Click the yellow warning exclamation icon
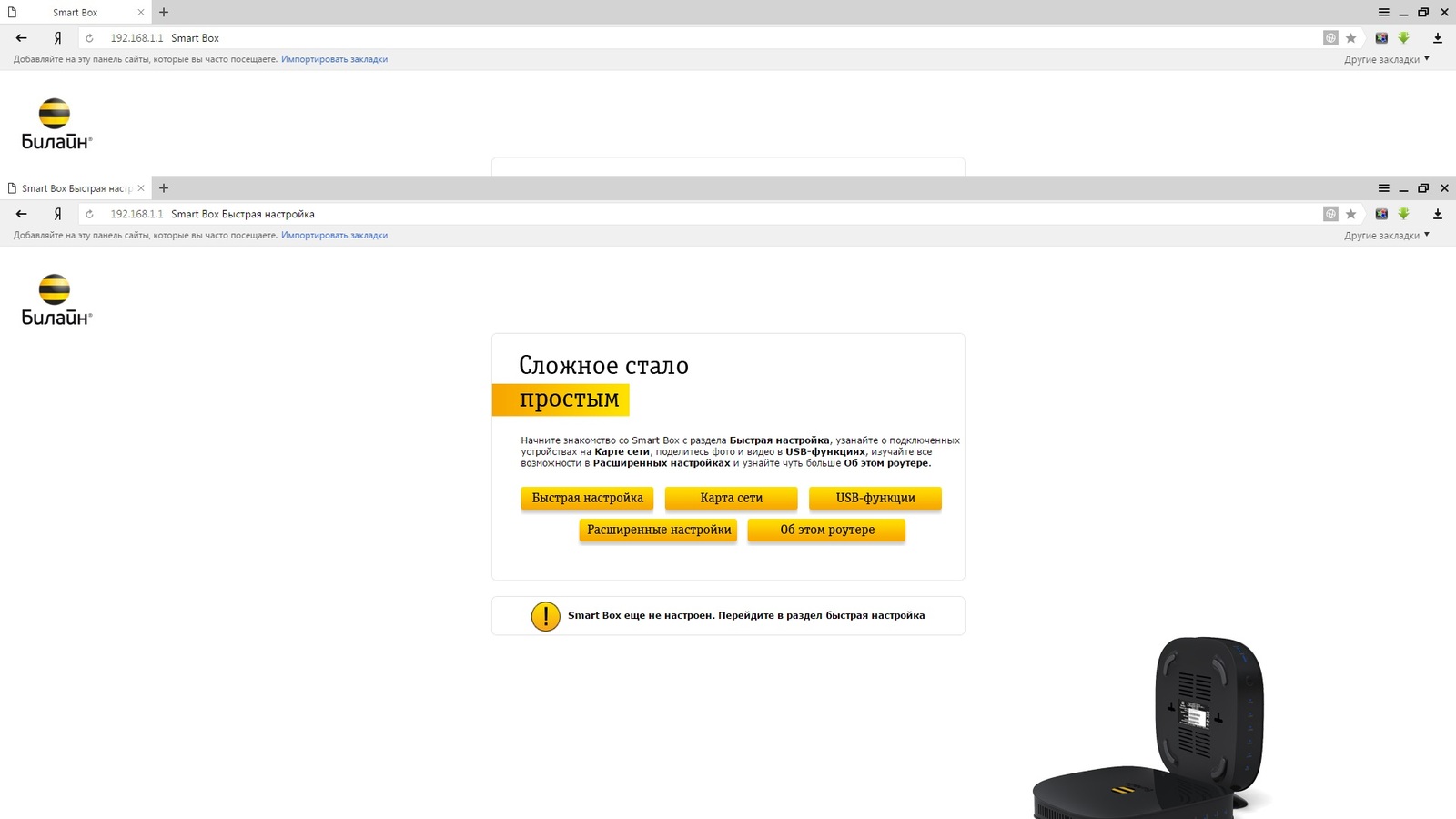 pos(545,616)
